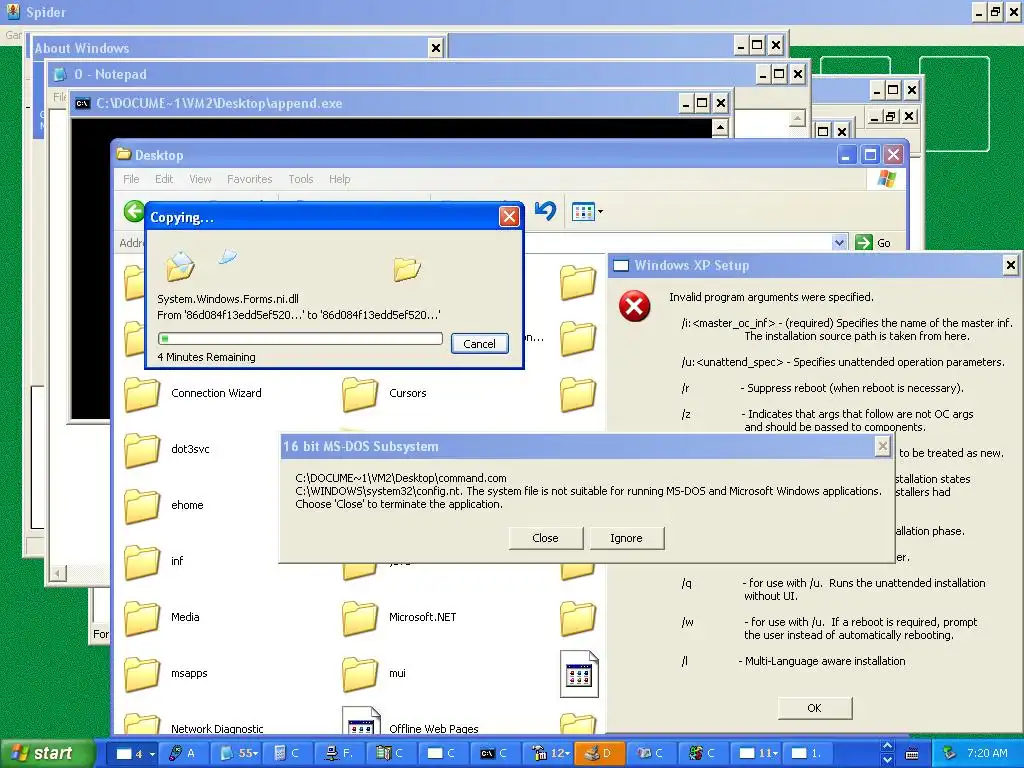The image size is (1024, 768).
Task: Open the Tools menu in Desktop window
Action: [x=300, y=179]
